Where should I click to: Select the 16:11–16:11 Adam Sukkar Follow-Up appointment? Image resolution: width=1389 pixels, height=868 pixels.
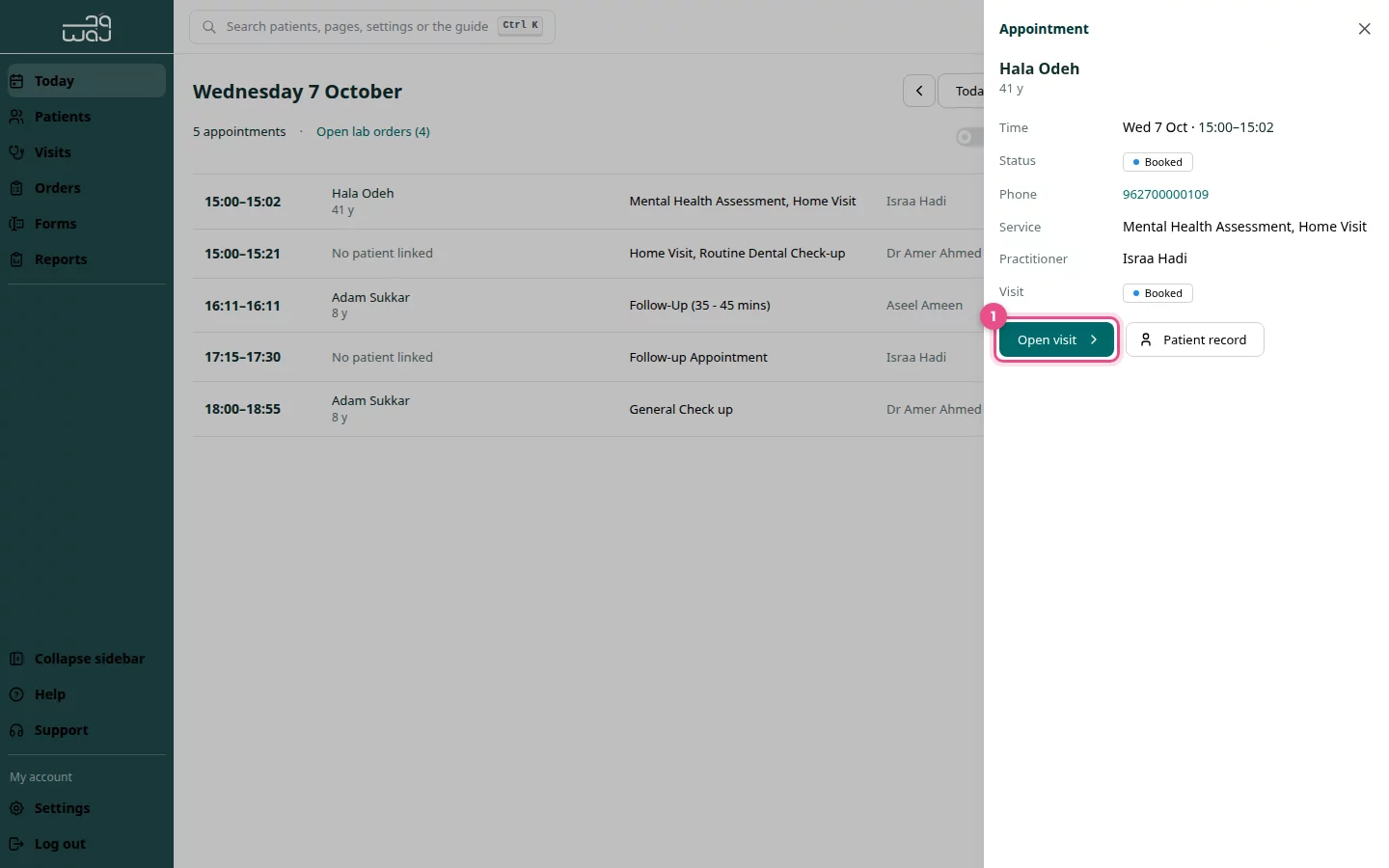[588, 306]
